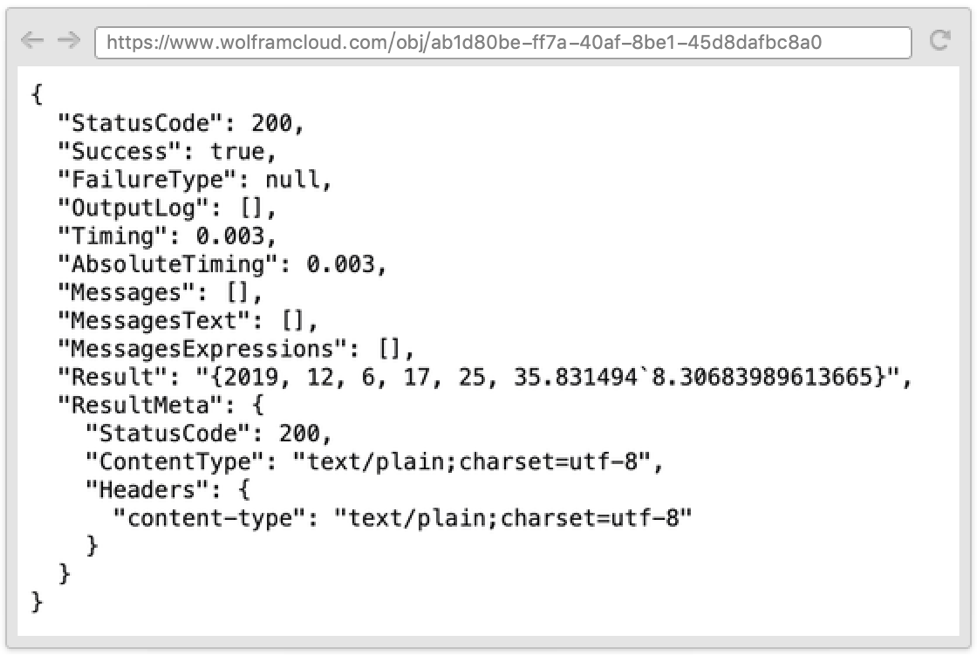Screen dimensions: 979x657
Task: Click the "content-type" header line
Action: tap(402, 517)
